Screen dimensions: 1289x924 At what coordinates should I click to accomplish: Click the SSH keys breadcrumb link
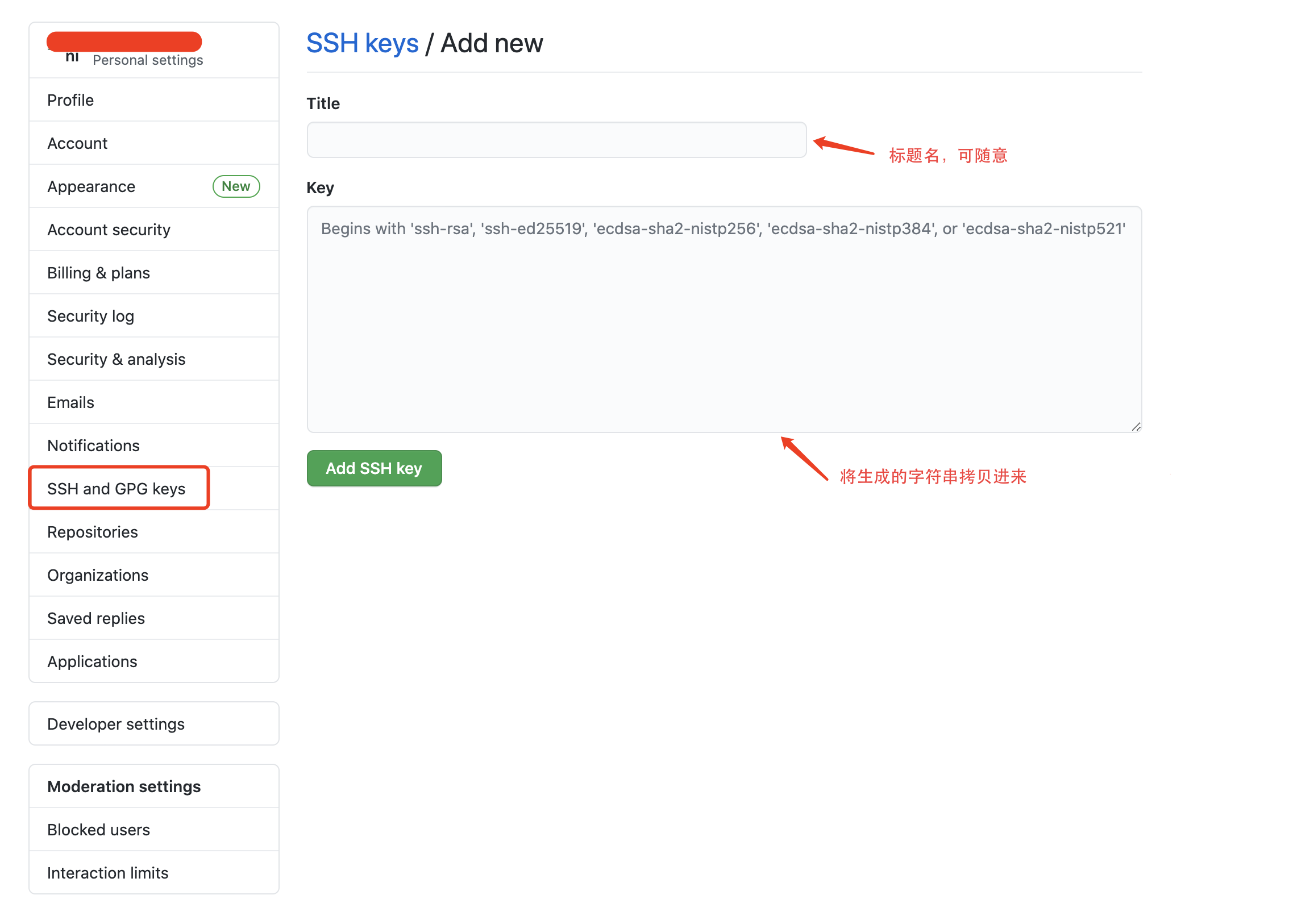coord(362,43)
